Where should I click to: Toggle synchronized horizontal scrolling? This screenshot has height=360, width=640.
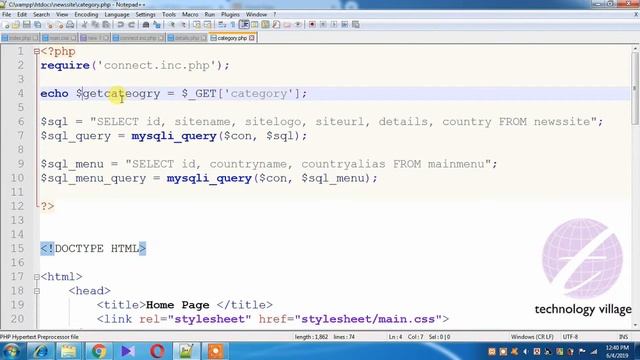tap(208, 25)
